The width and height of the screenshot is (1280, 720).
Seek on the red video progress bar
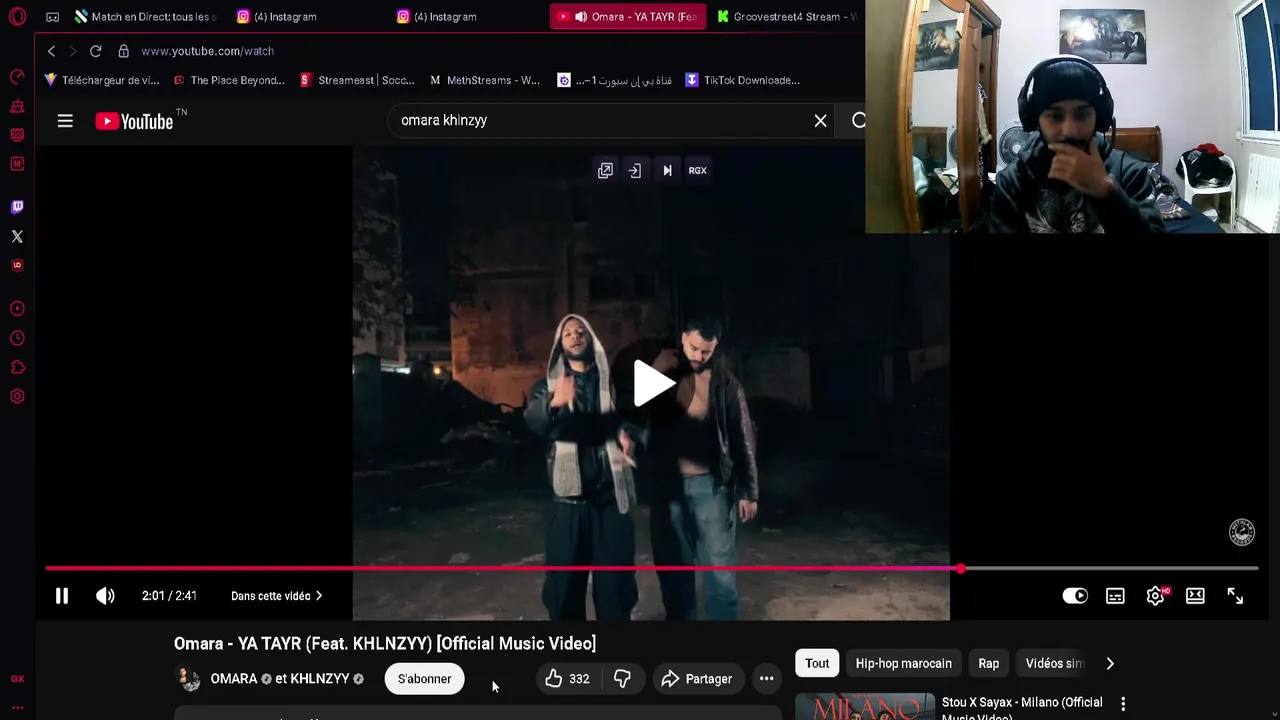(x=651, y=569)
